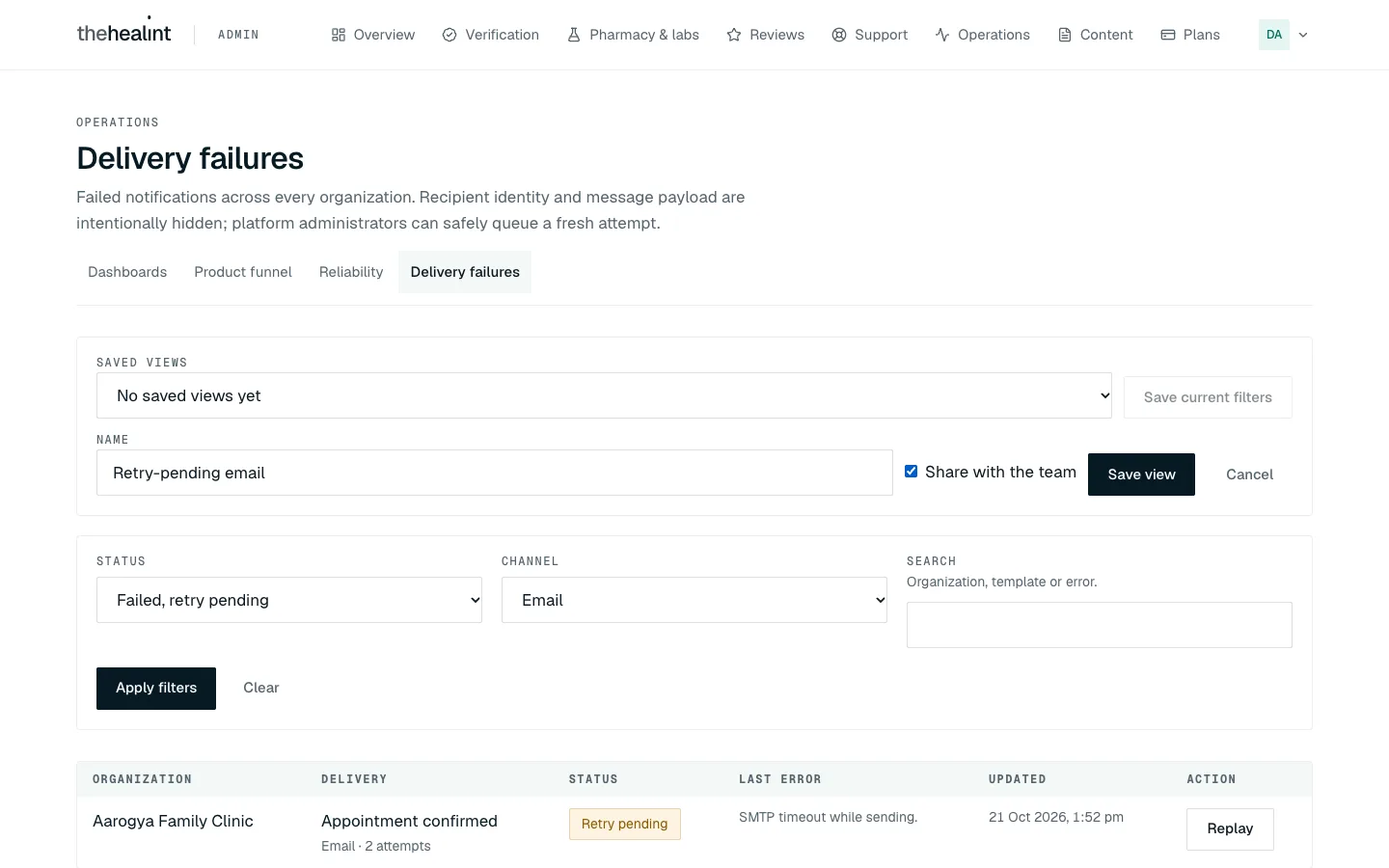Click the view Name input field

tap(495, 473)
